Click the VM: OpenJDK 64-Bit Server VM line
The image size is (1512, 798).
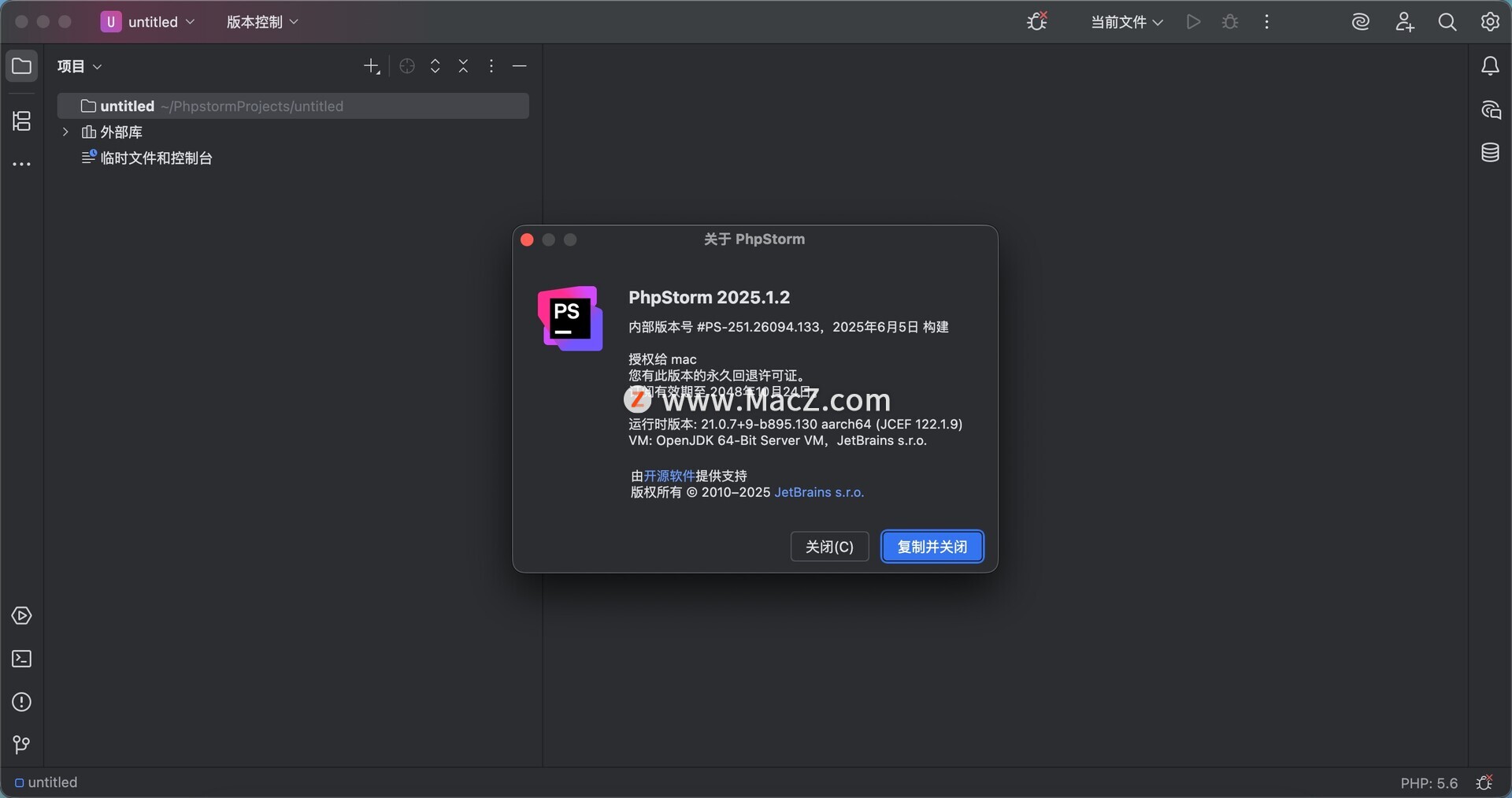click(777, 440)
